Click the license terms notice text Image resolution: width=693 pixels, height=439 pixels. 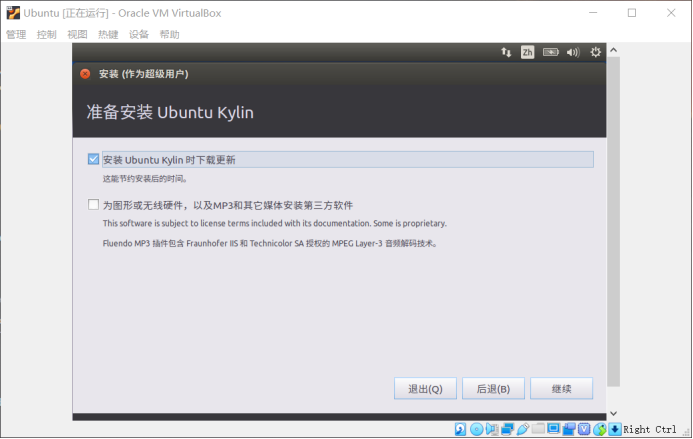click(x=274, y=224)
